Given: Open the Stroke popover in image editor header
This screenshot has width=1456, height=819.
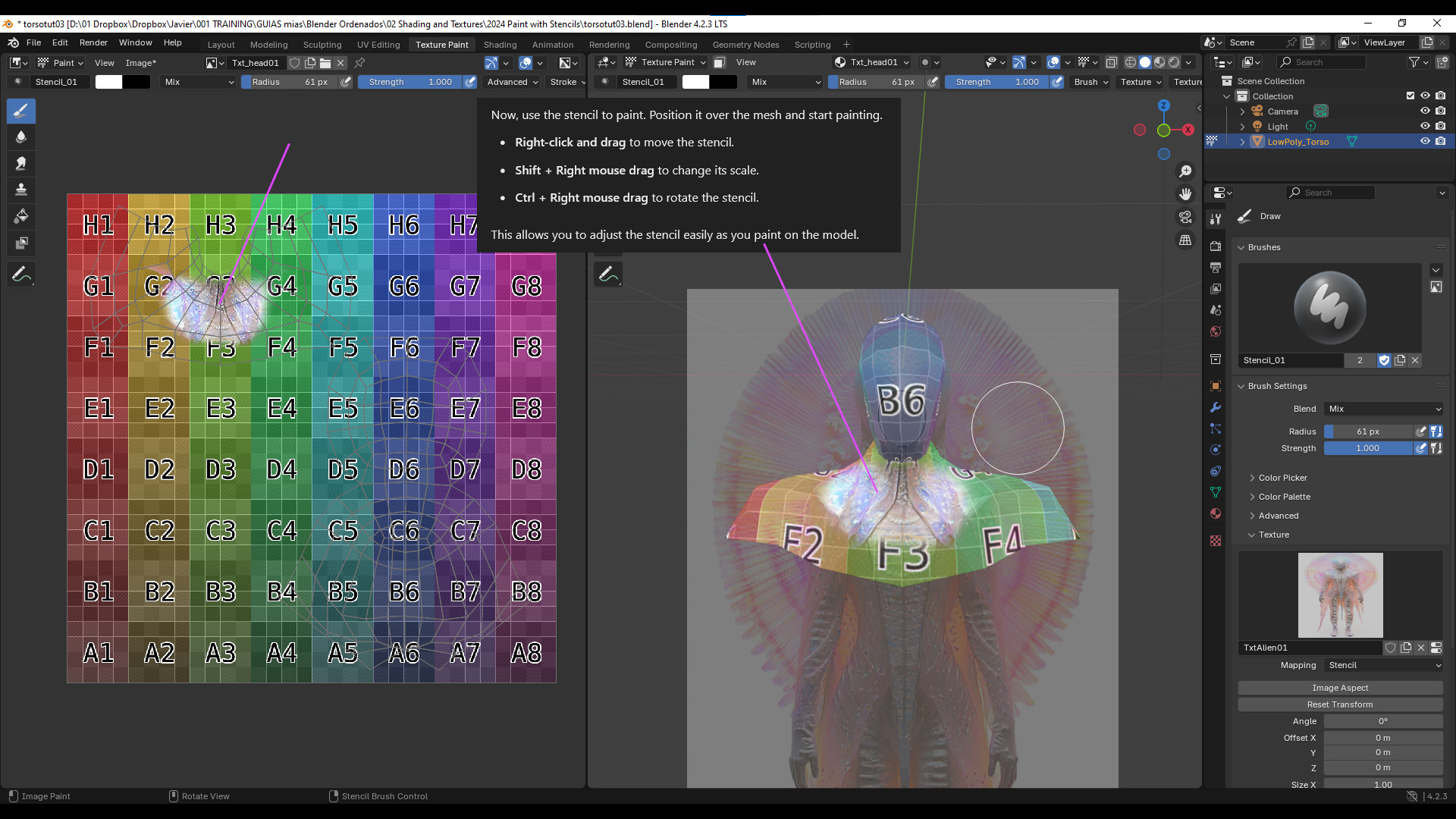Looking at the screenshot, I should point(567,82).
